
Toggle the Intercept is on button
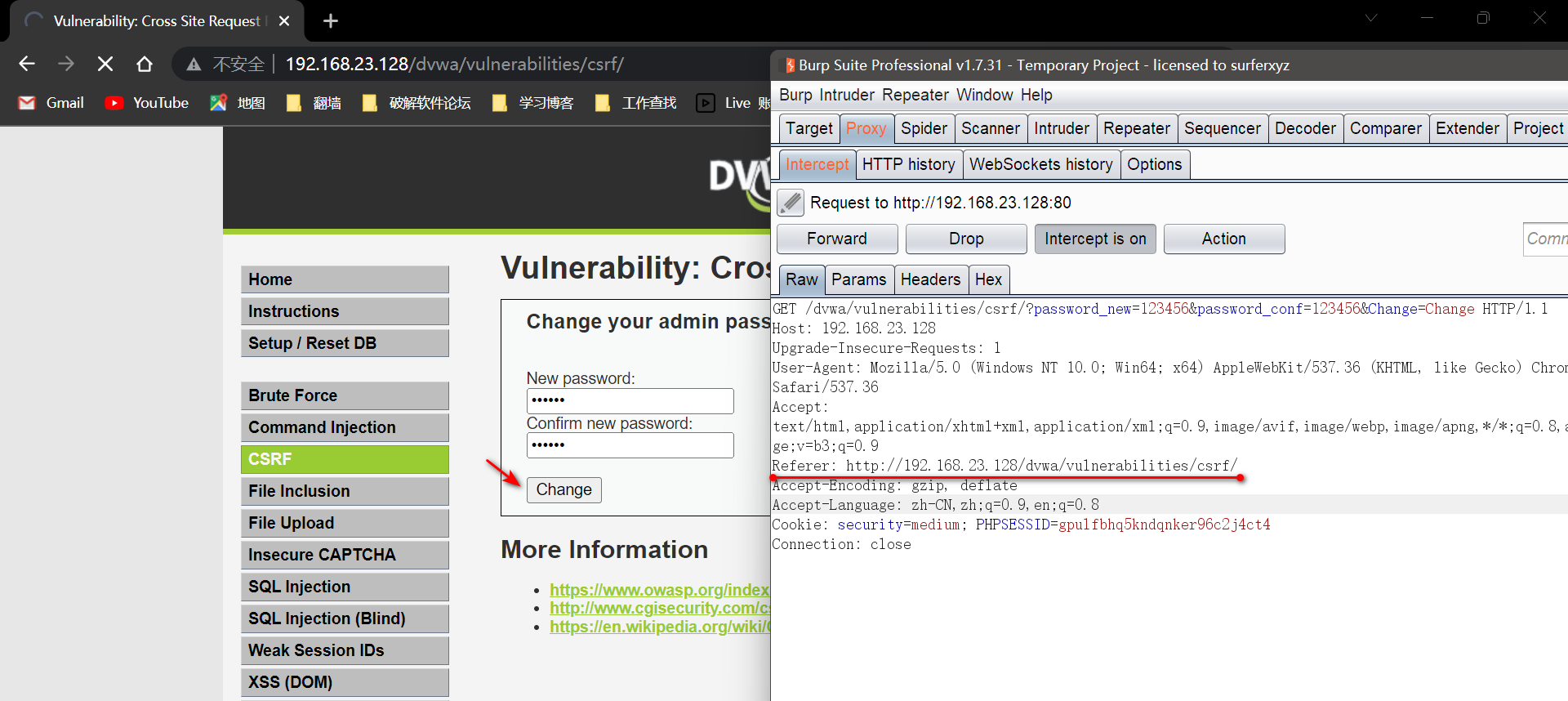(1094, 239)
